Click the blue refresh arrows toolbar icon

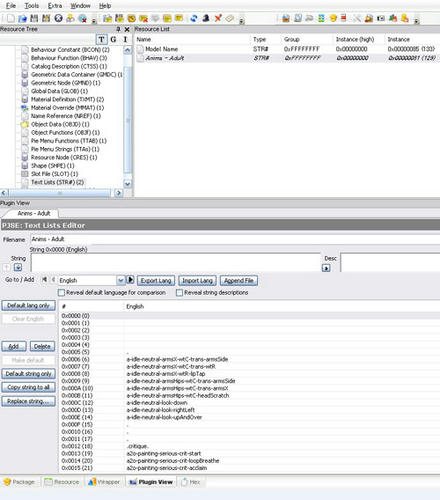point(194,18)
